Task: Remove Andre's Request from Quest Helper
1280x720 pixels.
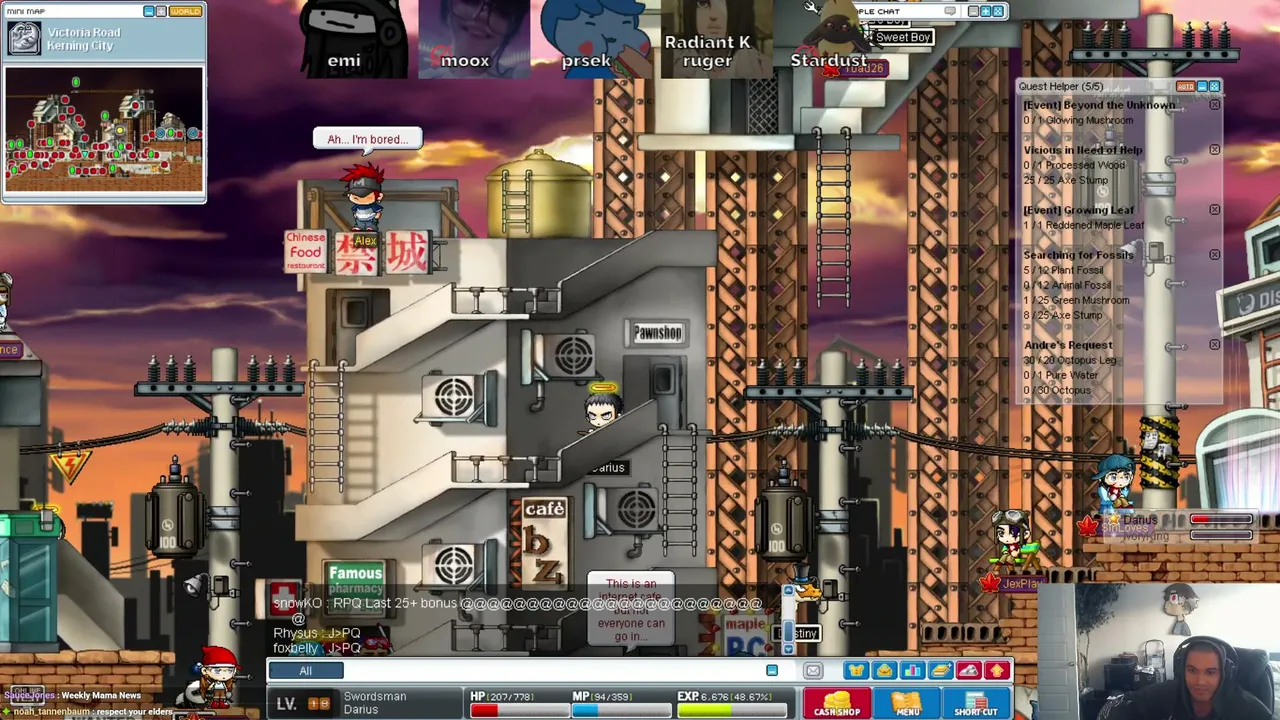Action: 1215,345
